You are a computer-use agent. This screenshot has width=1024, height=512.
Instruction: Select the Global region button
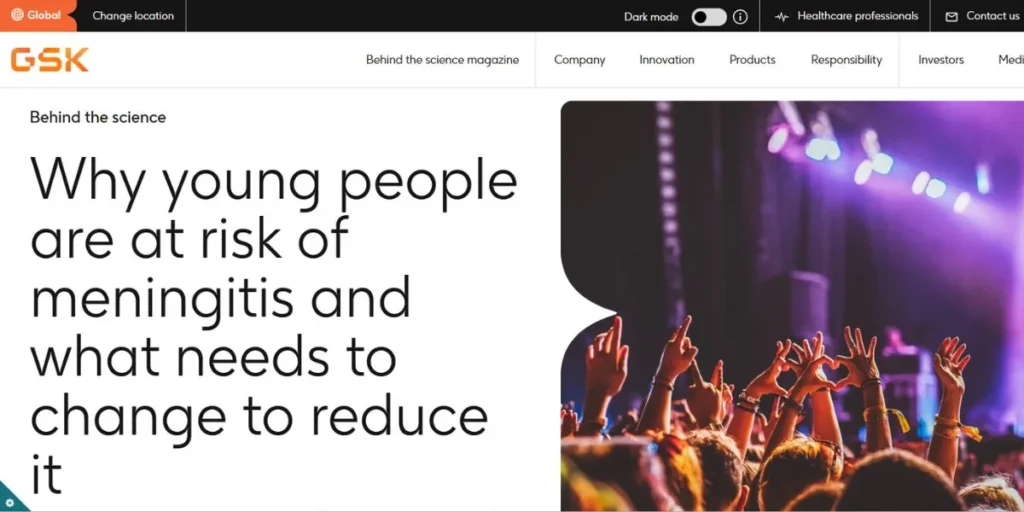pos(37,16)
